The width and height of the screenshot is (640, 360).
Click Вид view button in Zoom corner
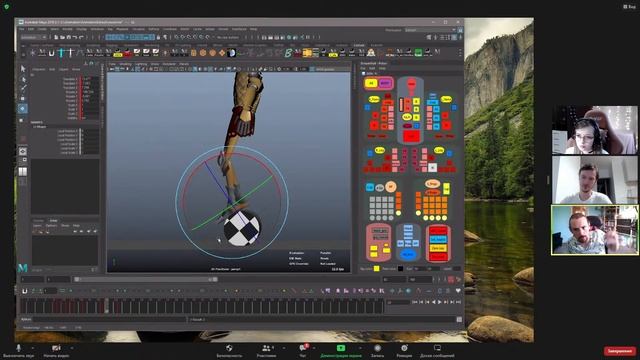click(630, 7)
